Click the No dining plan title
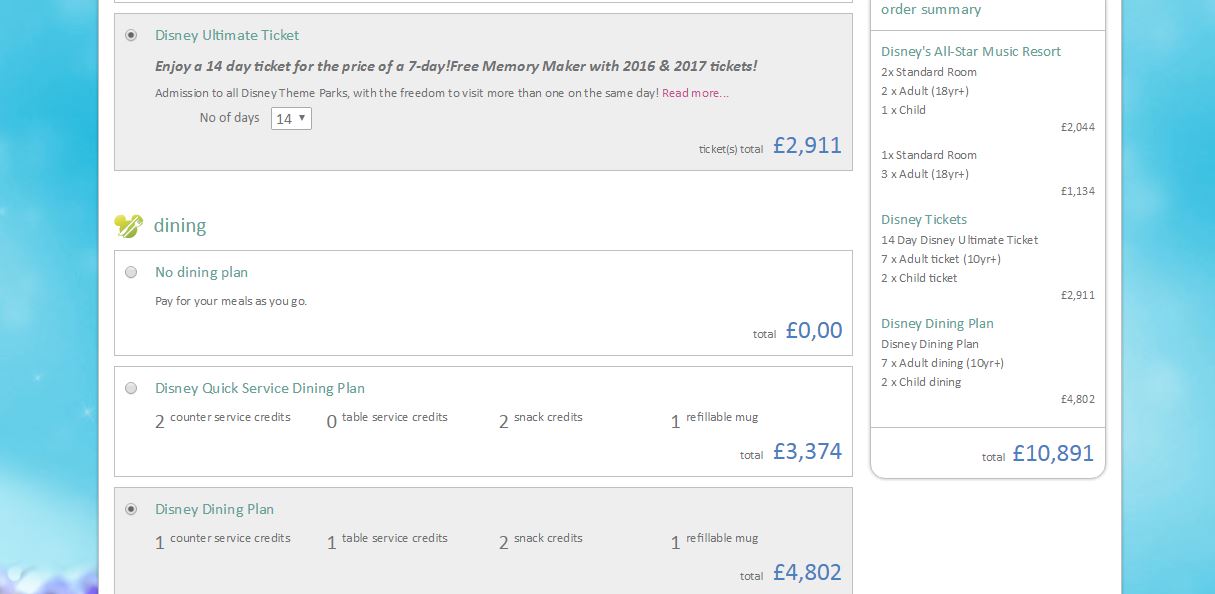The width and height of the screenshot is (1215, 594). click(x=201, y=272)
